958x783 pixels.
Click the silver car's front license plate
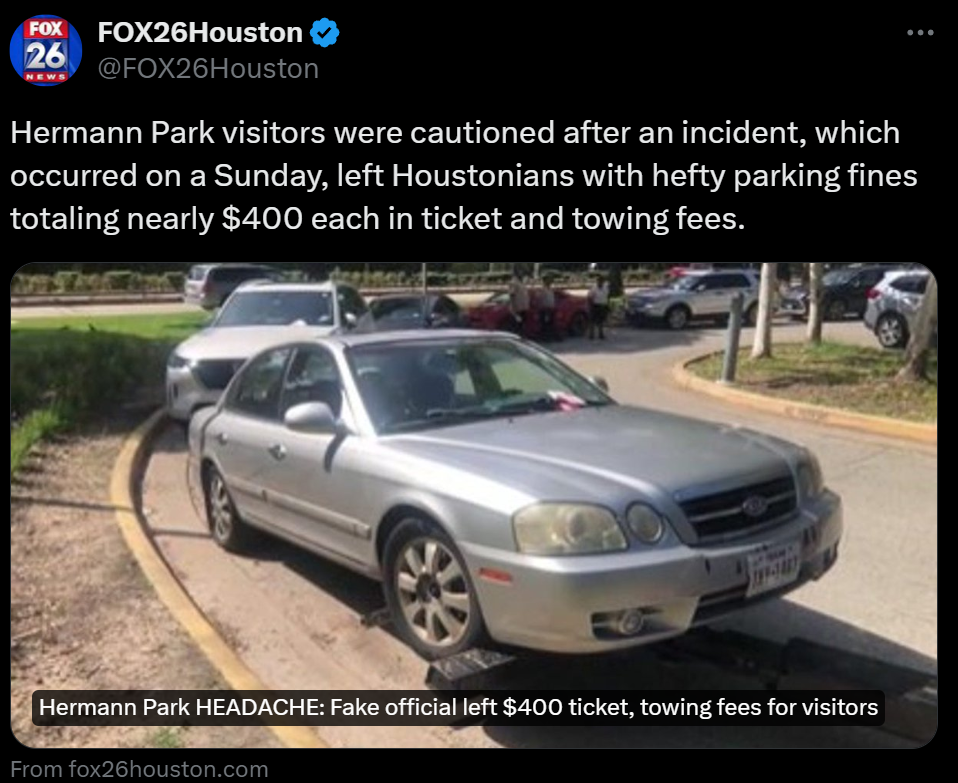(x=773, y=569)
